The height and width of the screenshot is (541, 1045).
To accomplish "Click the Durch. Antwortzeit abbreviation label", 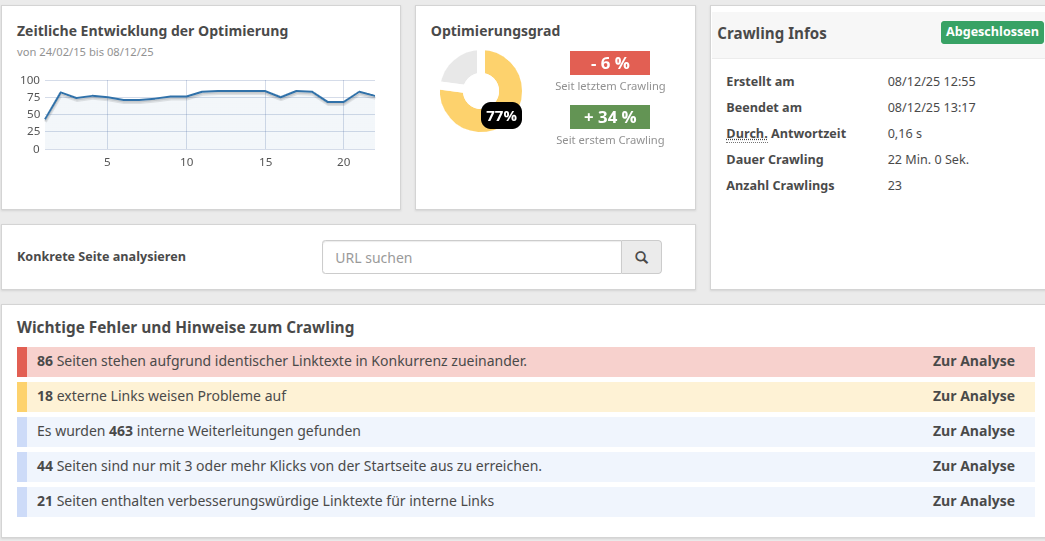I will pyautogui.click(x=747, y=133).
